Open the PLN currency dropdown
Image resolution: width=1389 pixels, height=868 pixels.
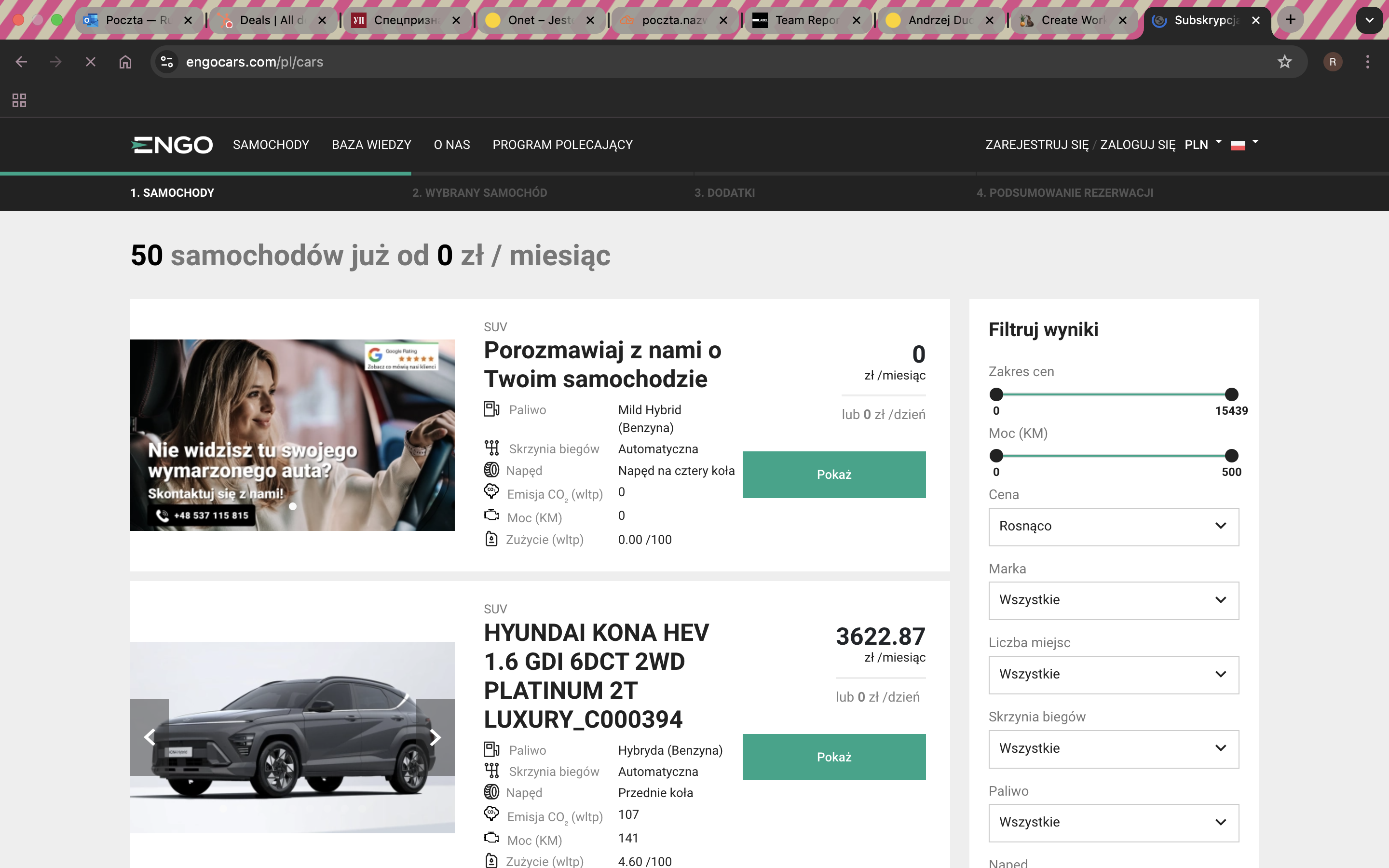[x=1203, y=144]
